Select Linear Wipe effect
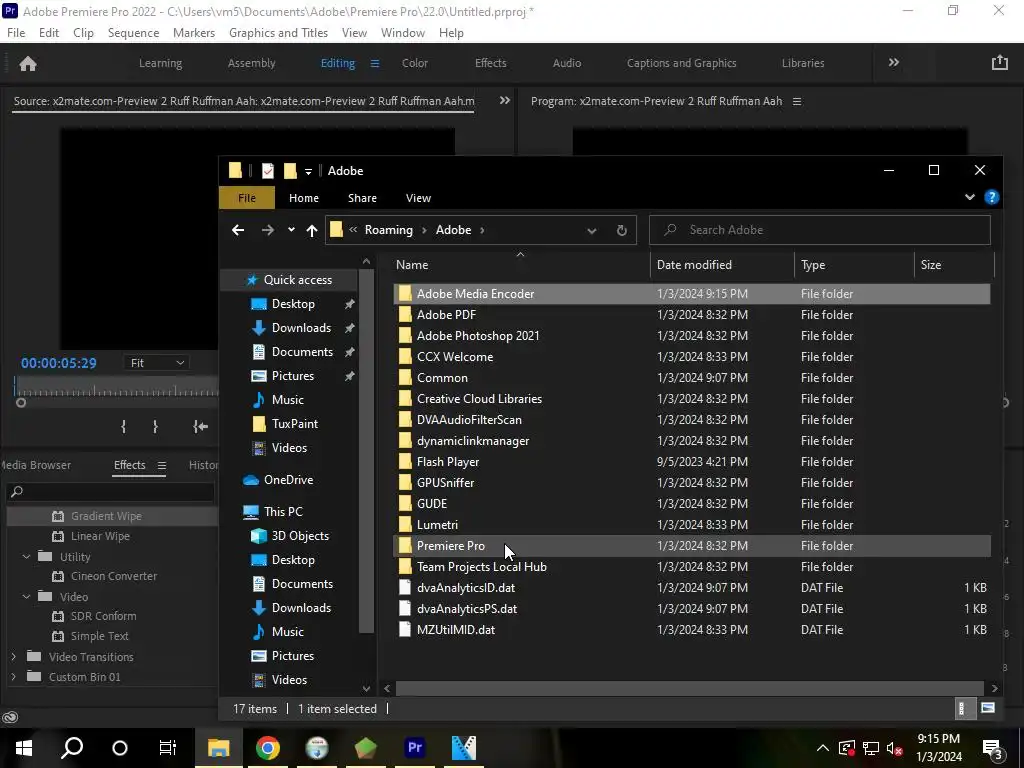 101,536
